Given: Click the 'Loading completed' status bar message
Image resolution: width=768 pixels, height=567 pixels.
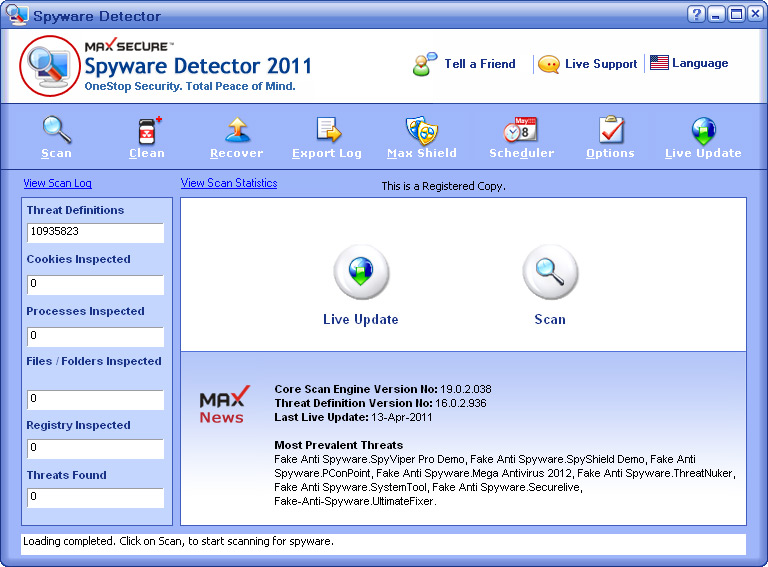Looking at the screenshot, I should (x=178, y=541).
